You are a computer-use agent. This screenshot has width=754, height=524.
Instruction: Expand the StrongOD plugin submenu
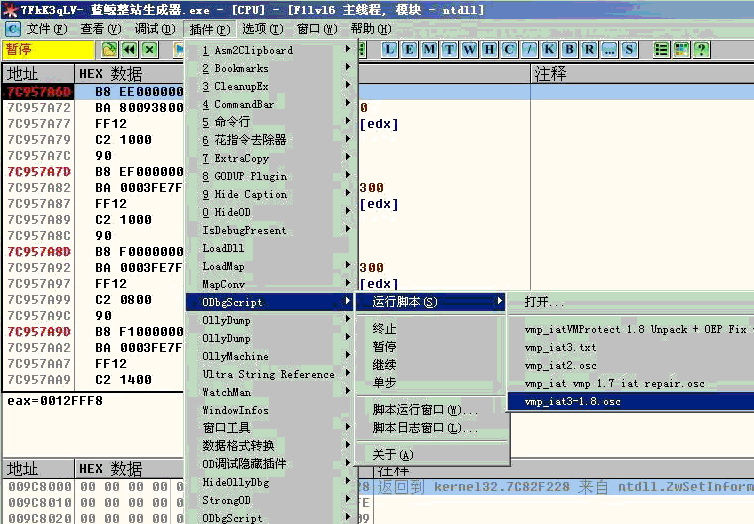271,500
